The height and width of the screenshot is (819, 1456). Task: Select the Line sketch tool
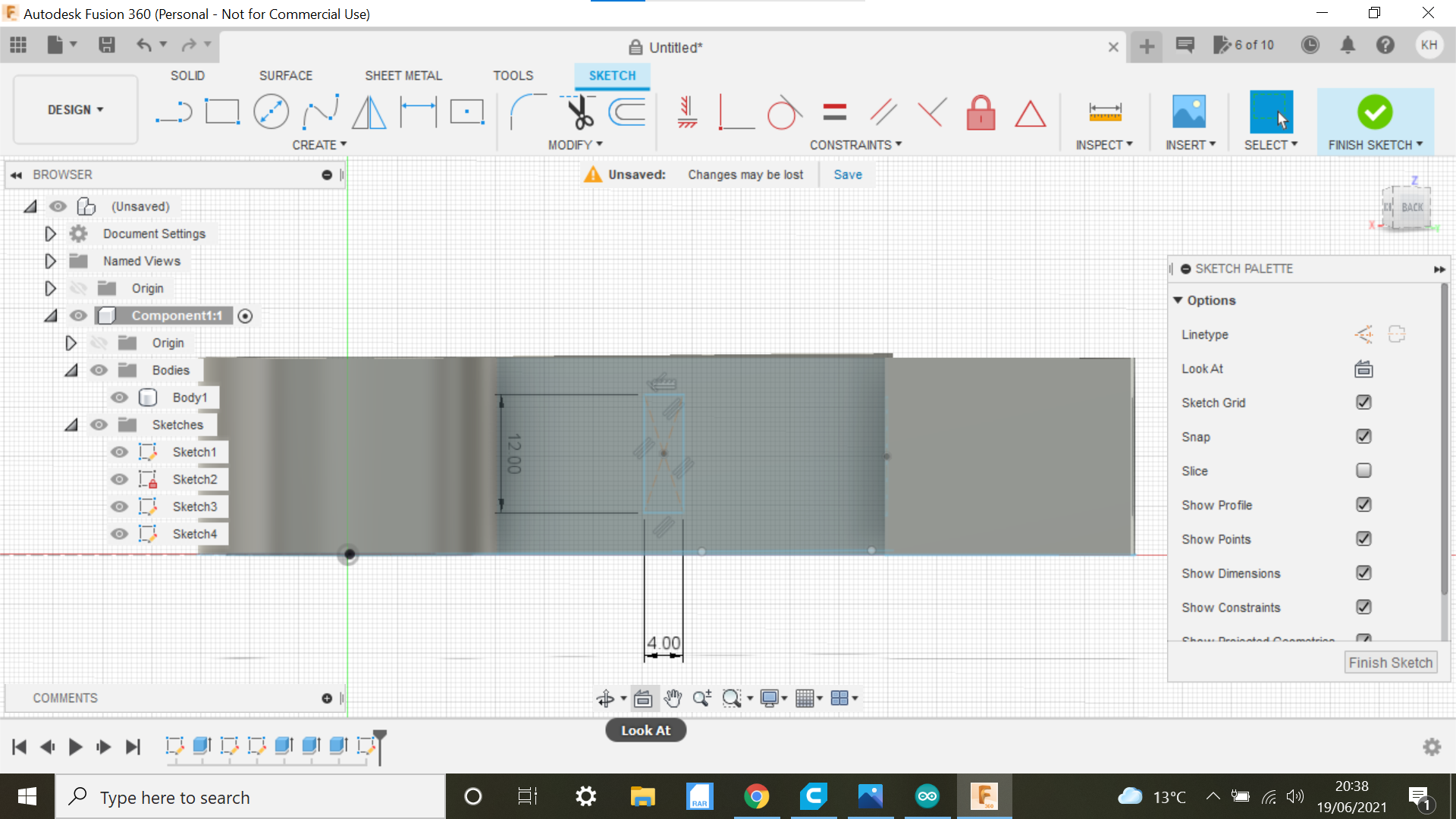click(x=174, y=112)
